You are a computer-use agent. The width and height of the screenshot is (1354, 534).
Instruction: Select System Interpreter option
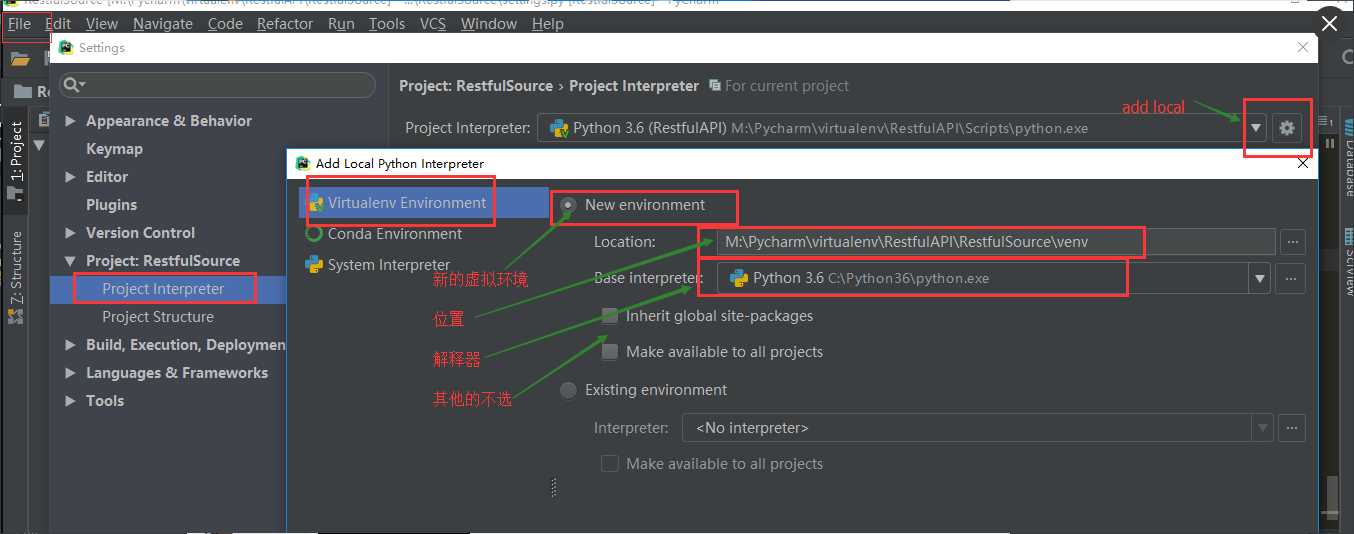pyautogui.click(x=389, y=265)
